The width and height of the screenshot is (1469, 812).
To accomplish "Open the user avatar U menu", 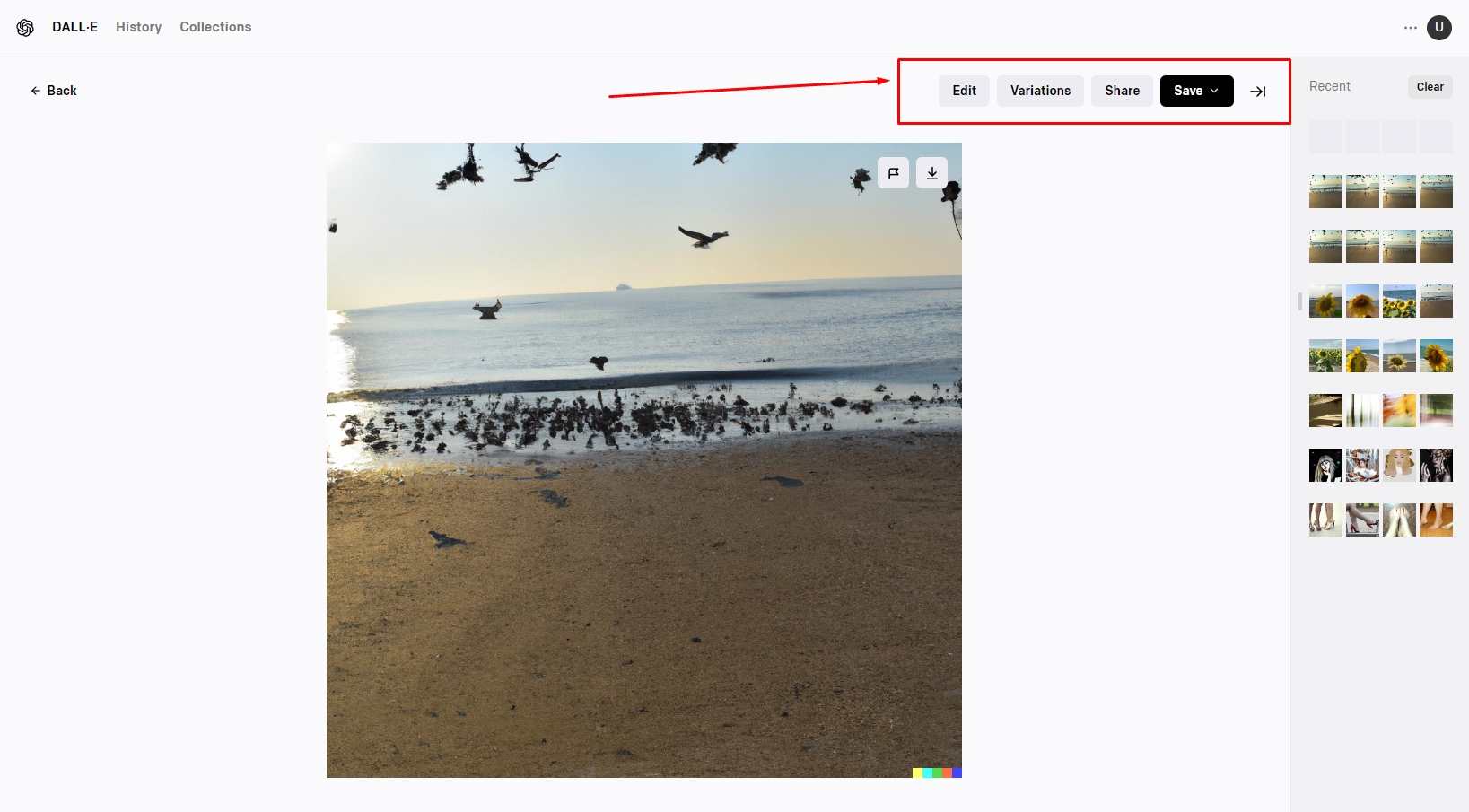I will pos(1439,28).
